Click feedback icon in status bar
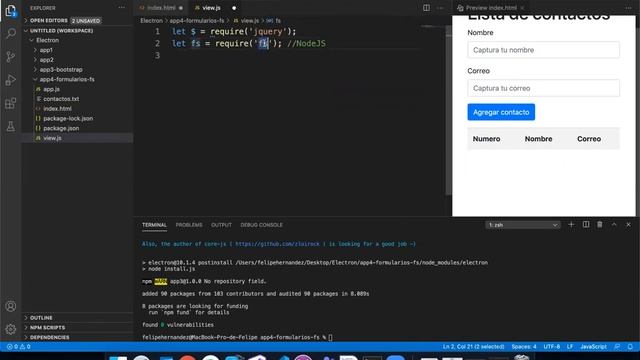 617,347
